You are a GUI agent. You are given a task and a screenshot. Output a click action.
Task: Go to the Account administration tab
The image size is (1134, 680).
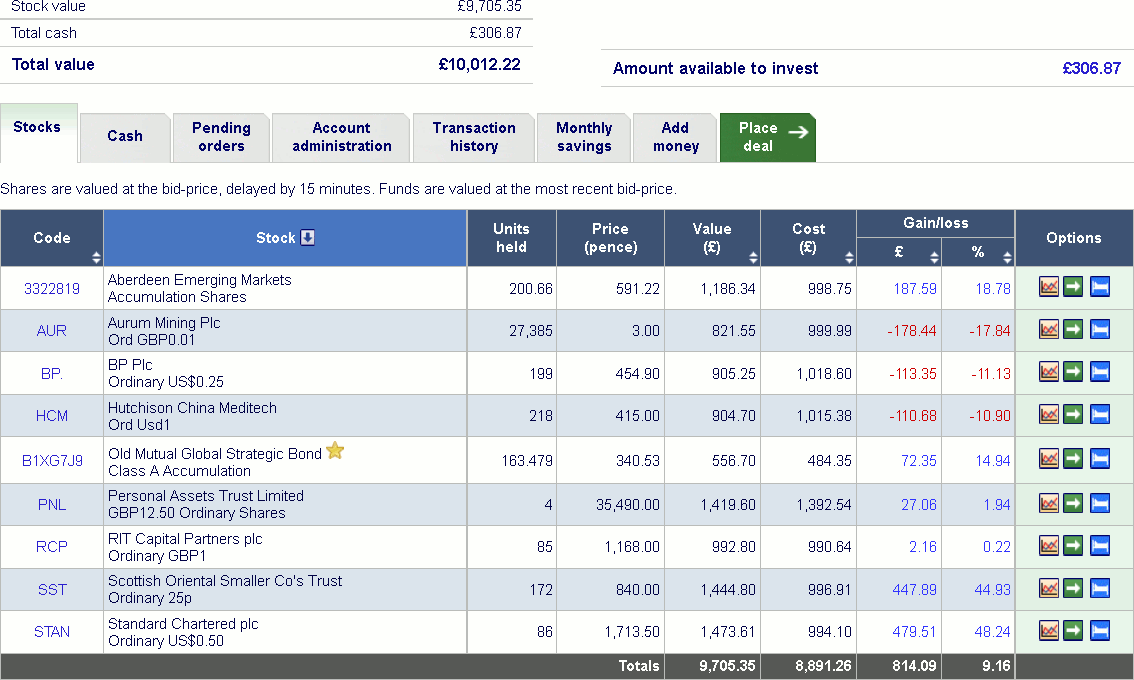point(341,137)
